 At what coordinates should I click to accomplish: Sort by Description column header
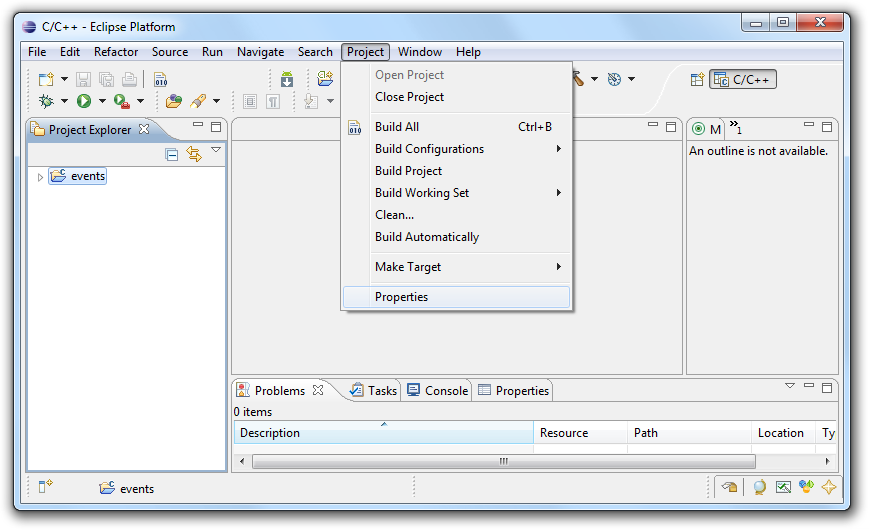pos(384,433)
